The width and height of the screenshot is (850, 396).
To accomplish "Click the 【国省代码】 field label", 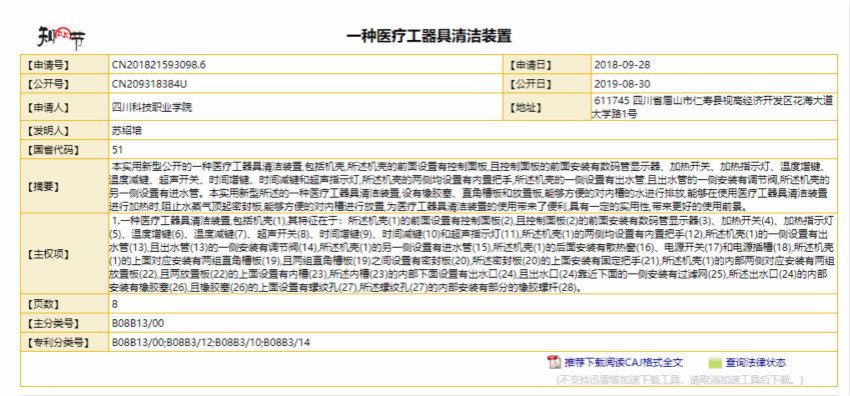I will (53, 150).
